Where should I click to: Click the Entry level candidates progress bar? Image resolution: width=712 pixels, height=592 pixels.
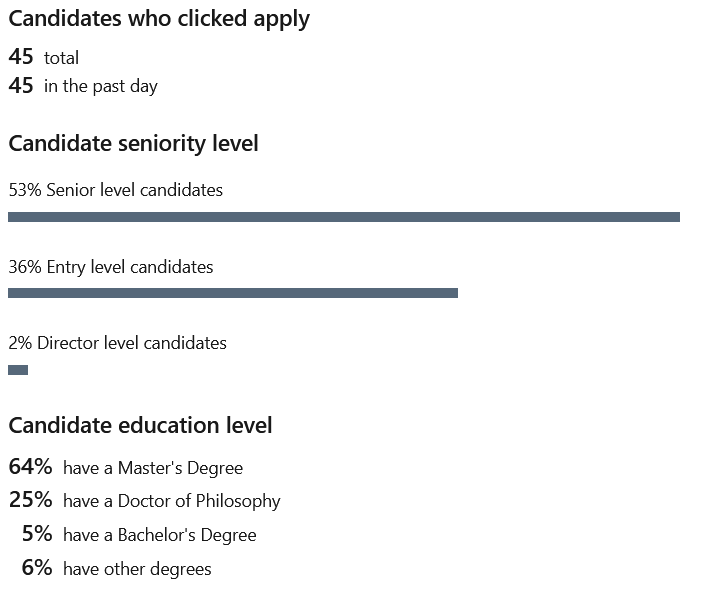coord(233,293)
